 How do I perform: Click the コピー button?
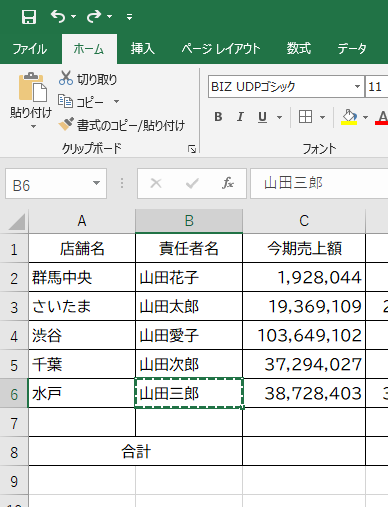pos(81,102)
